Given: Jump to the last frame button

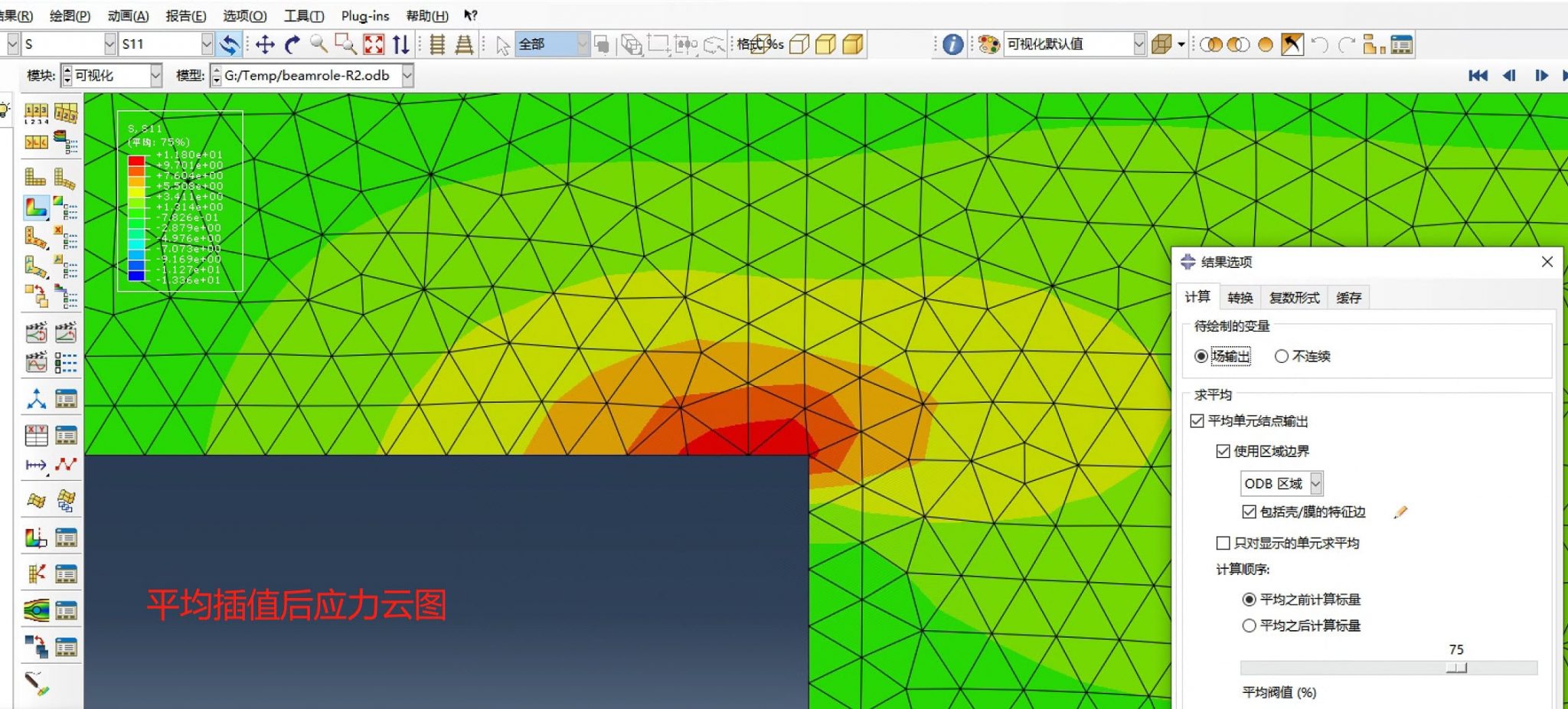Looking at the screenshot, I should (x=1564, y=75).
